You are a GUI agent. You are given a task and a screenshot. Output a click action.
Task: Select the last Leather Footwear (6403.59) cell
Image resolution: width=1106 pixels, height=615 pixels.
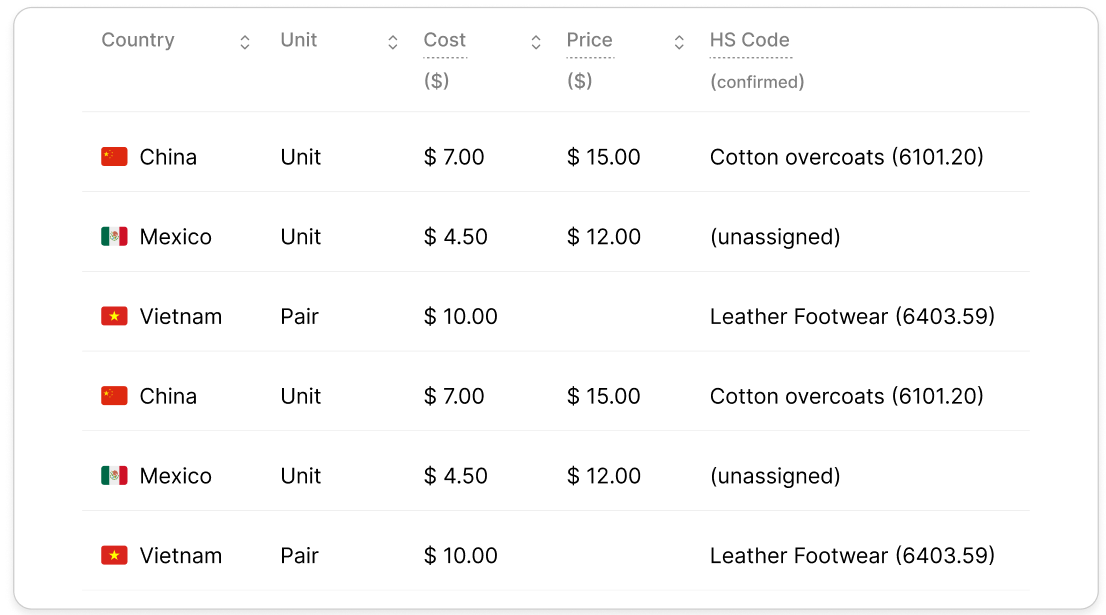point(852,556)
